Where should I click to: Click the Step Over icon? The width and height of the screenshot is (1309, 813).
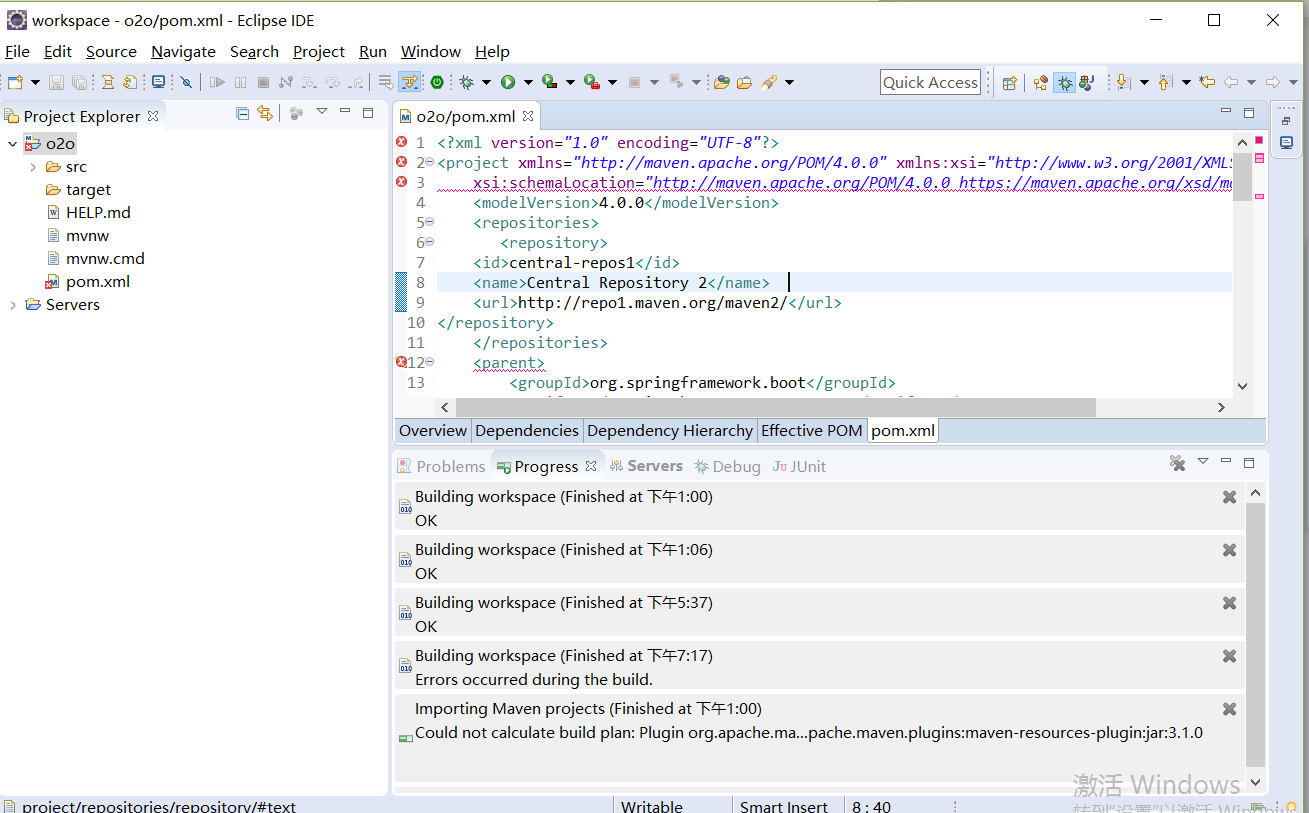click(x=332, y=82)
